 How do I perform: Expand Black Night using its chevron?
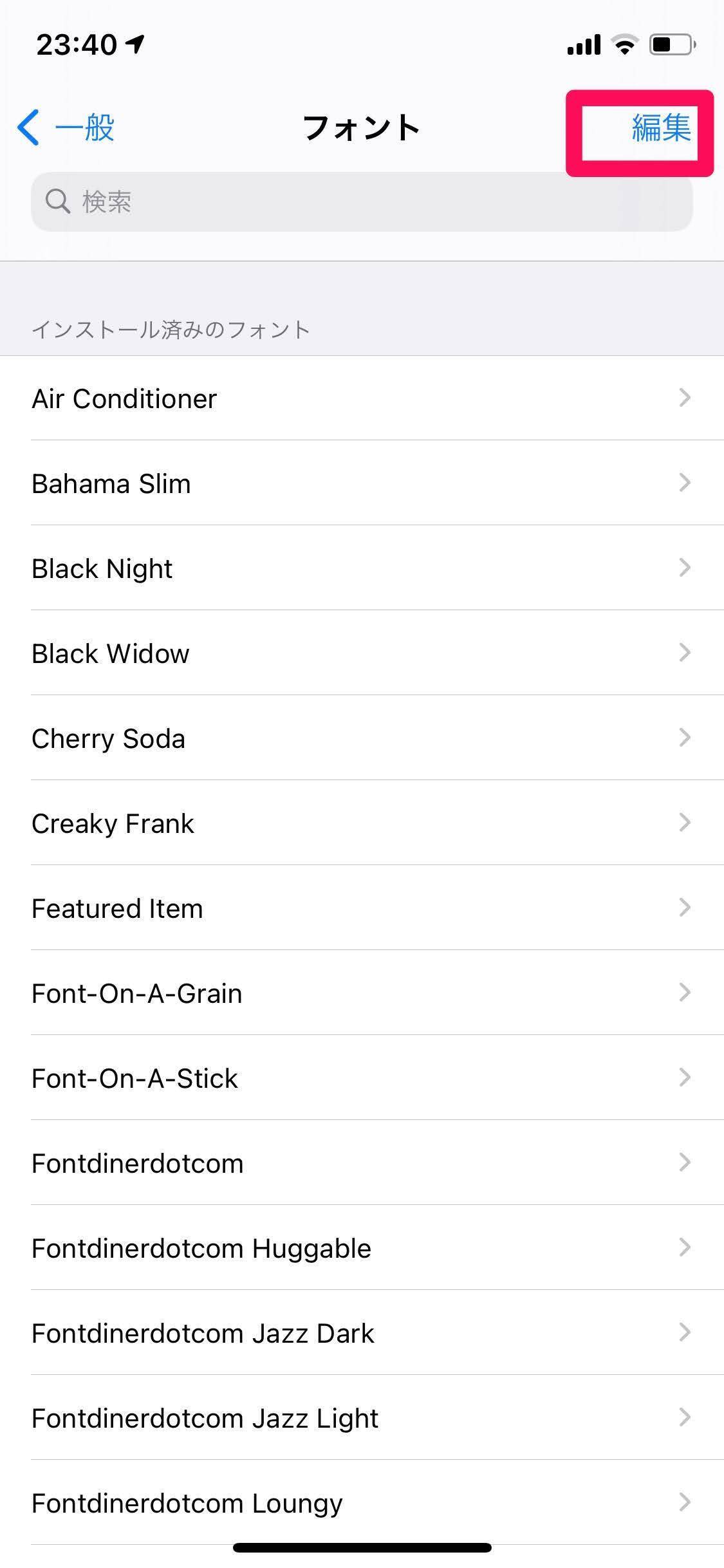(x=685, y=568)
